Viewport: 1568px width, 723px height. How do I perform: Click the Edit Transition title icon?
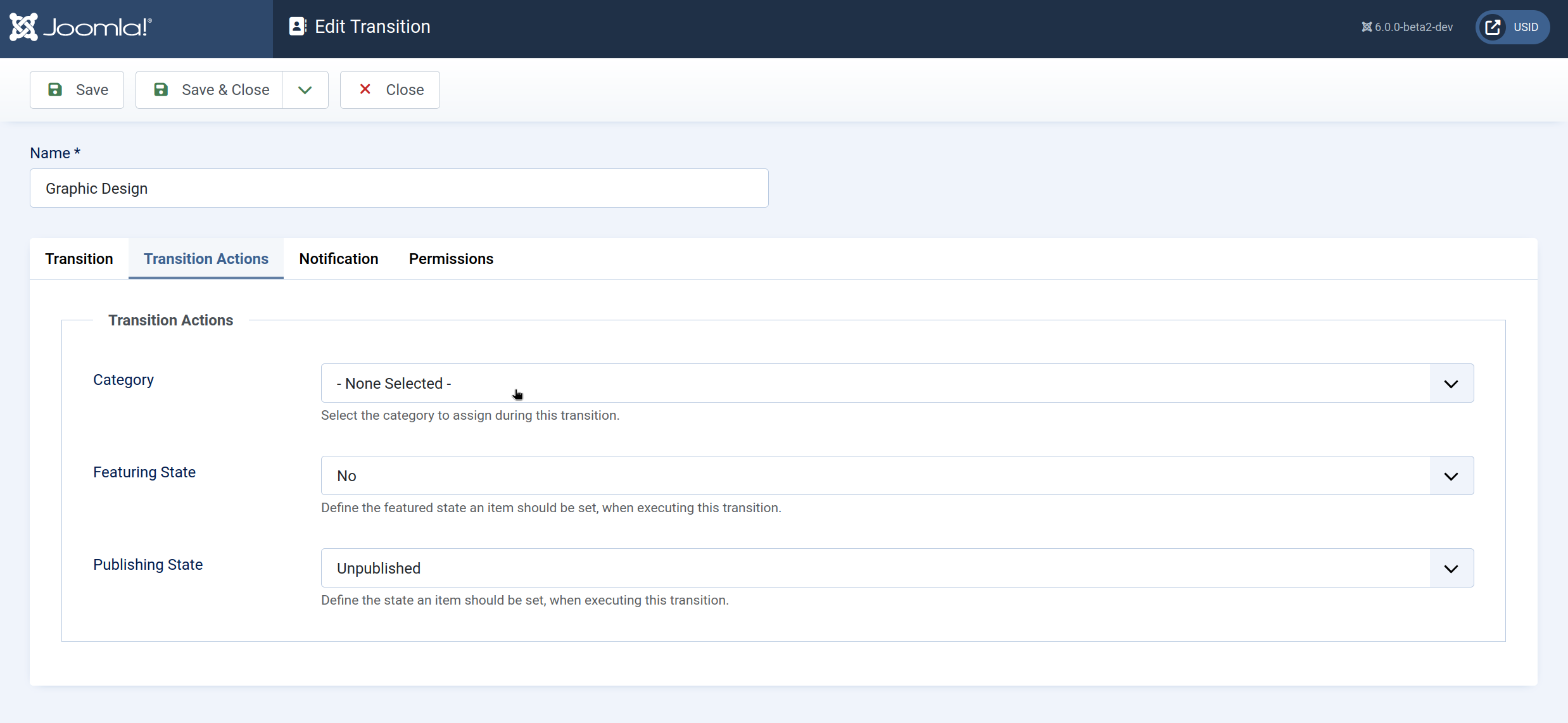click(x=297, y=27)
